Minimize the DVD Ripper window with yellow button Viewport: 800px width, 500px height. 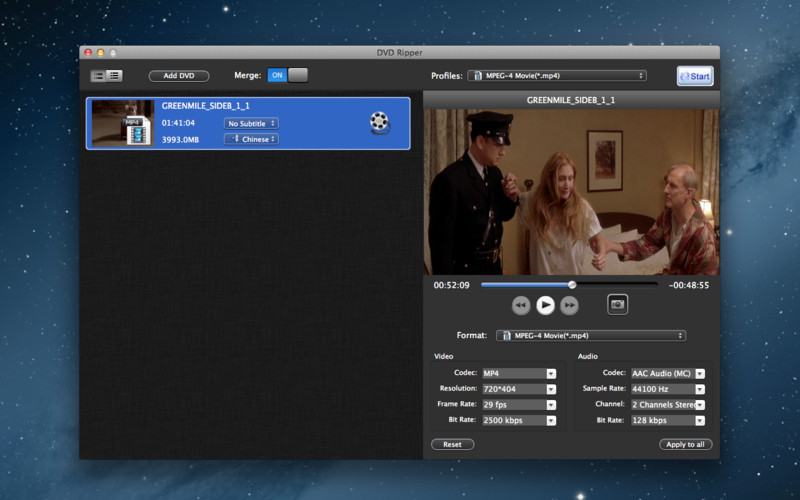coord(101,53)
